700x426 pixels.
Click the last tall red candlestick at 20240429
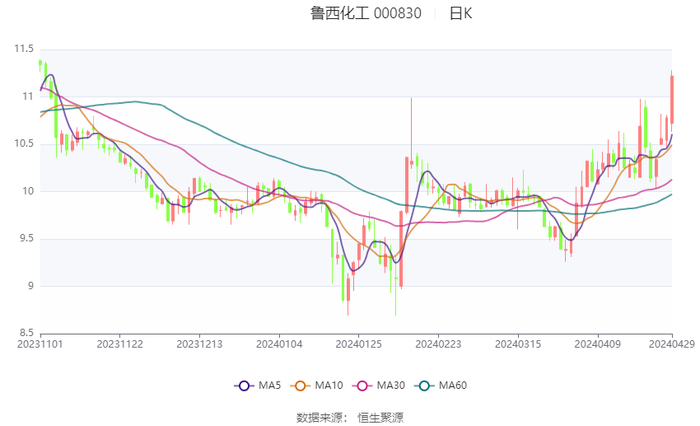[671, 99]
